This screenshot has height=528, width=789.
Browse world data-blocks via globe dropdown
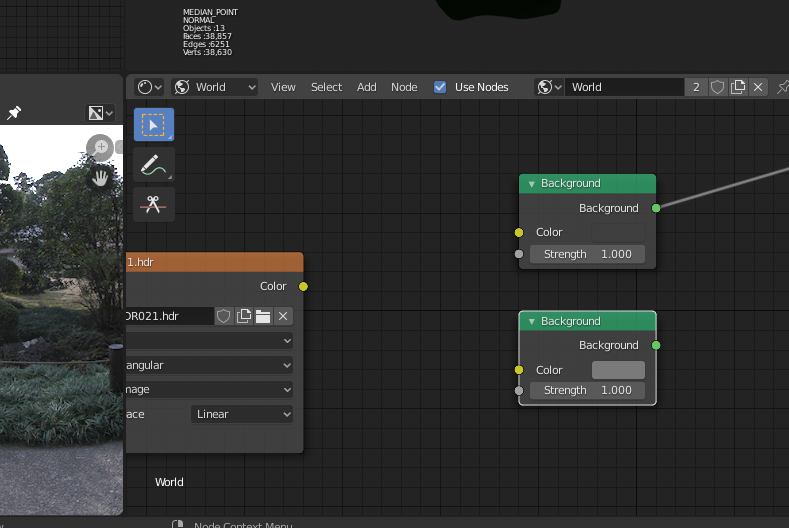(x=548, y=87)
